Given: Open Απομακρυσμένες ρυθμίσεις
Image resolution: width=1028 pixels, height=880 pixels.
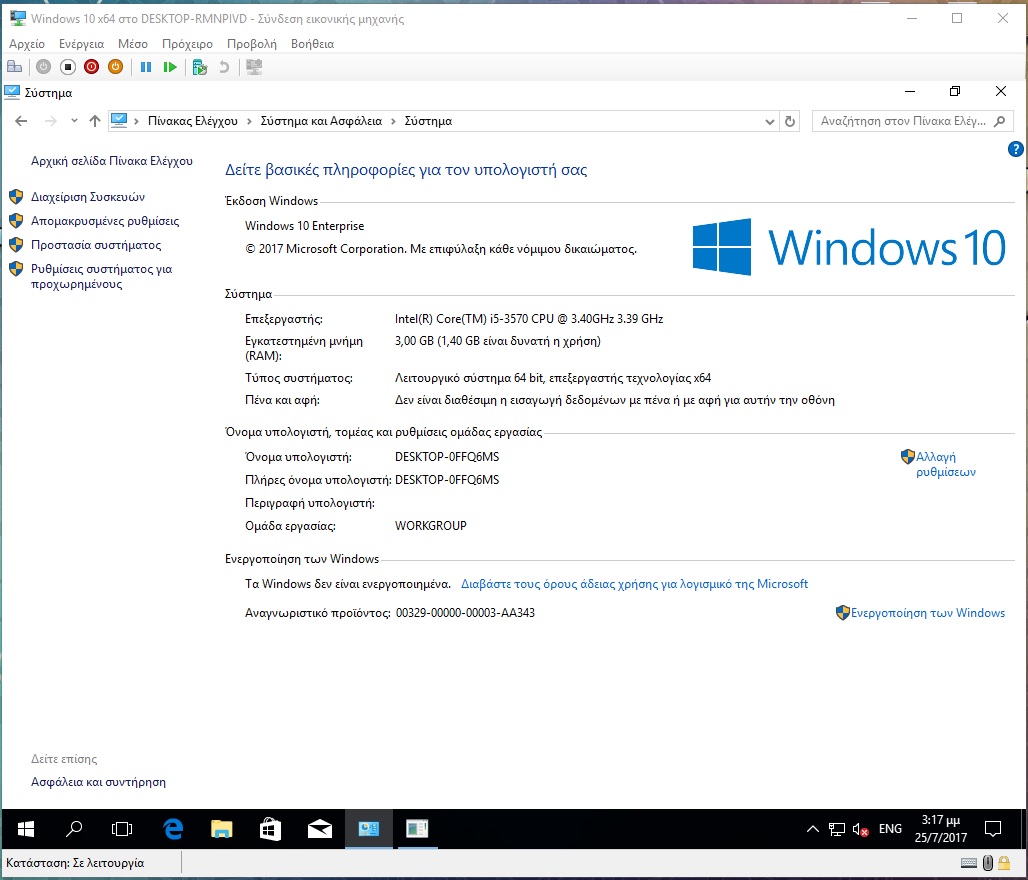Looking at the screenshot, I should (x=105, y=221).
